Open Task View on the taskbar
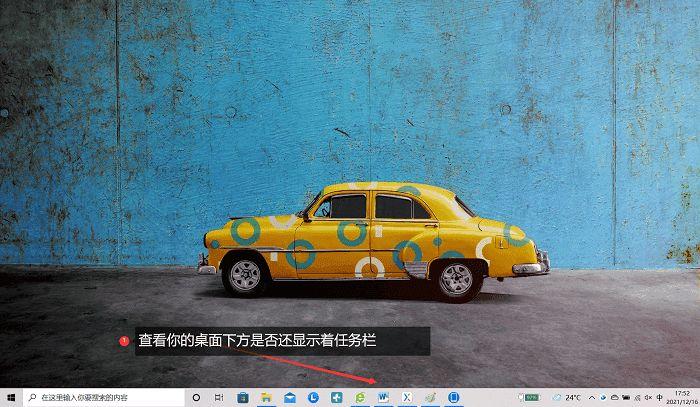 pyautogui.click(x=219, y=397)
